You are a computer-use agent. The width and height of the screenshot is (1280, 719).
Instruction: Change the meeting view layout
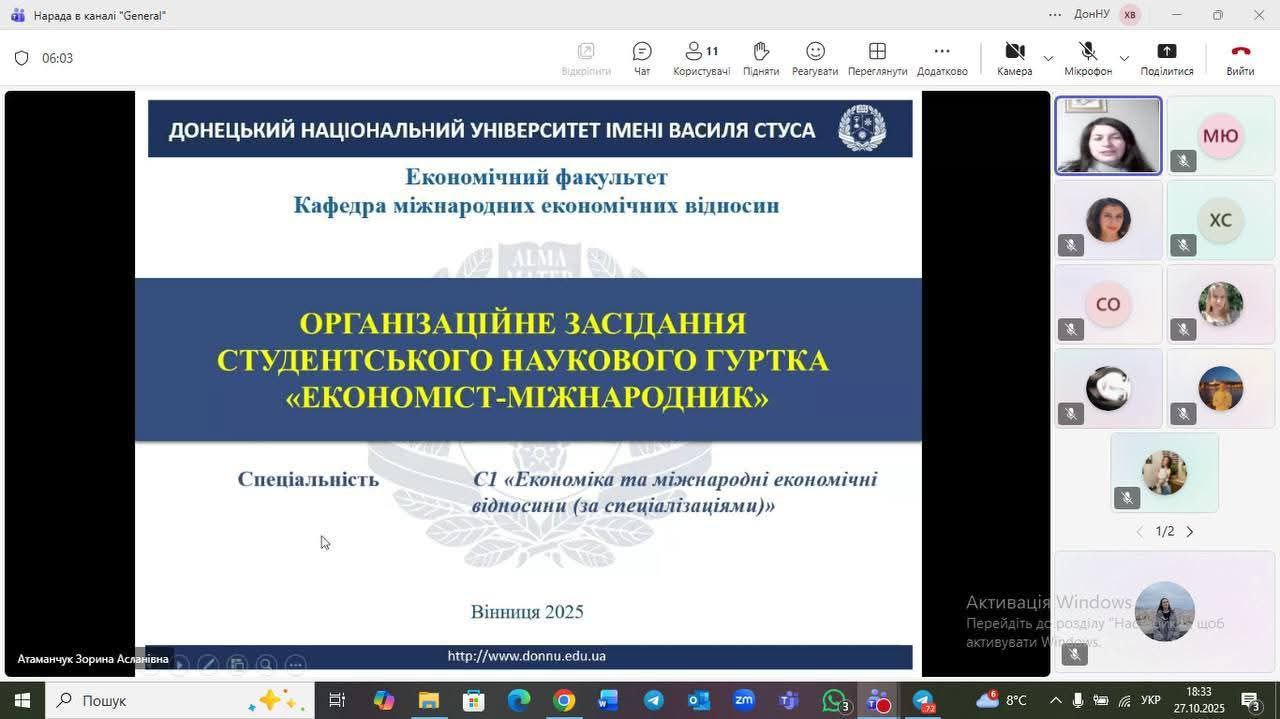pyautogui.click(x=877, y=58)
